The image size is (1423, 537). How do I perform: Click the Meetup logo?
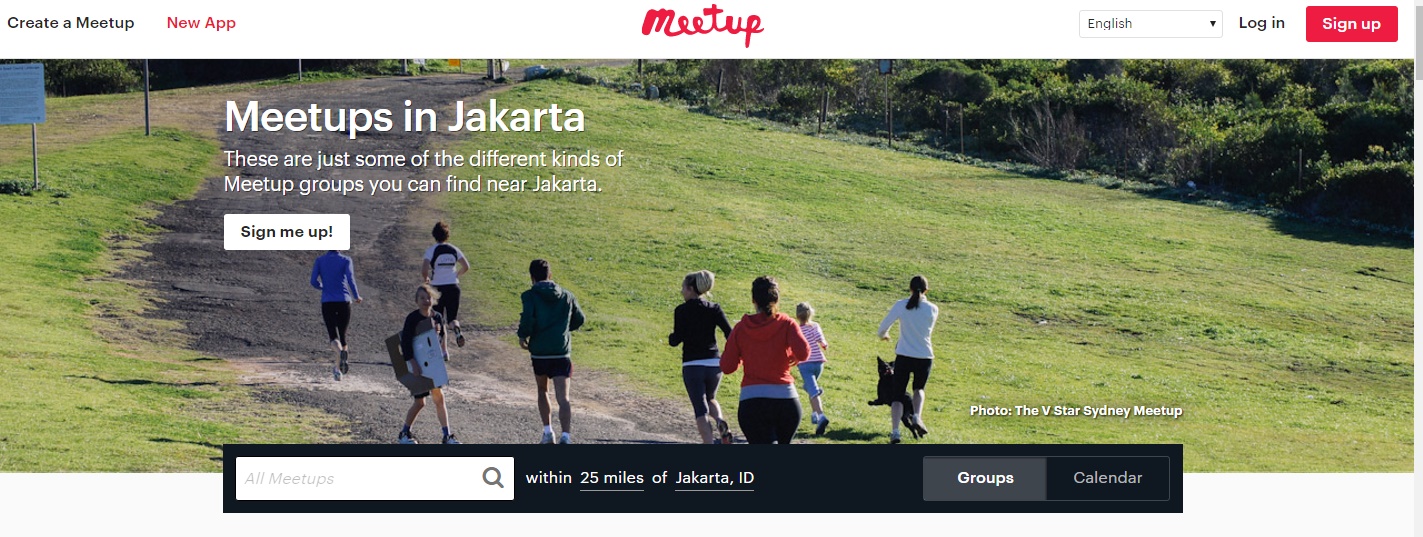(x=702, y=26)
